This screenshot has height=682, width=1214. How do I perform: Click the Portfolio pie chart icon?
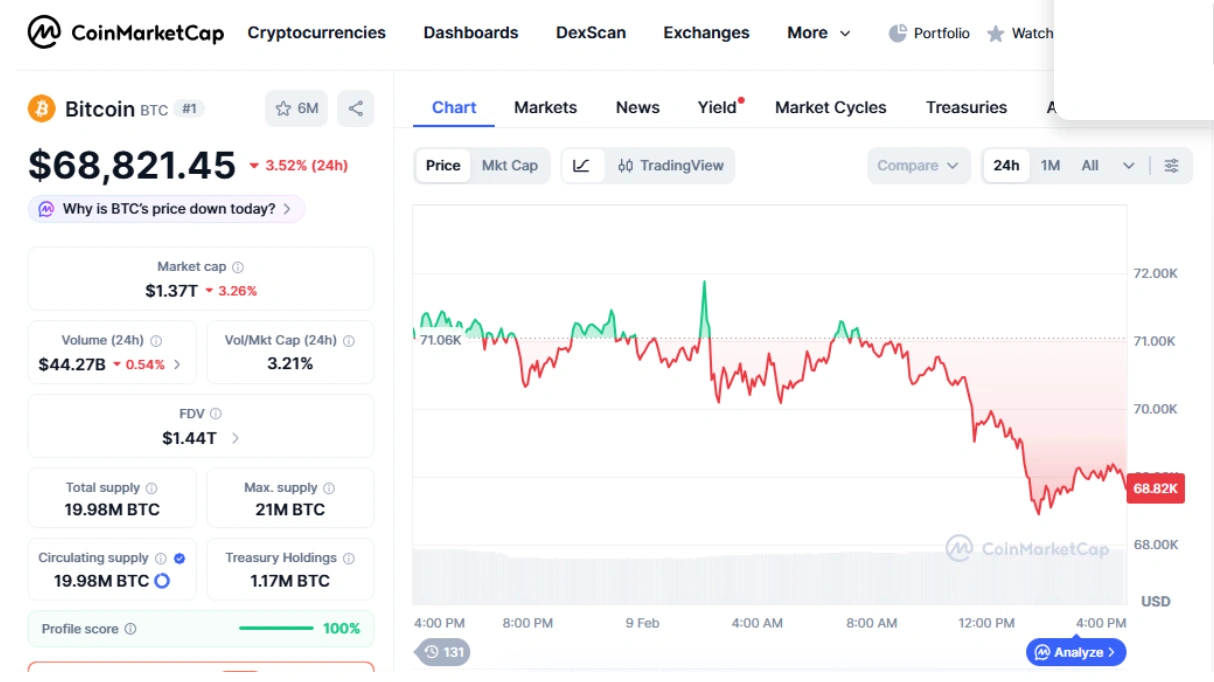tap(898, 33)
